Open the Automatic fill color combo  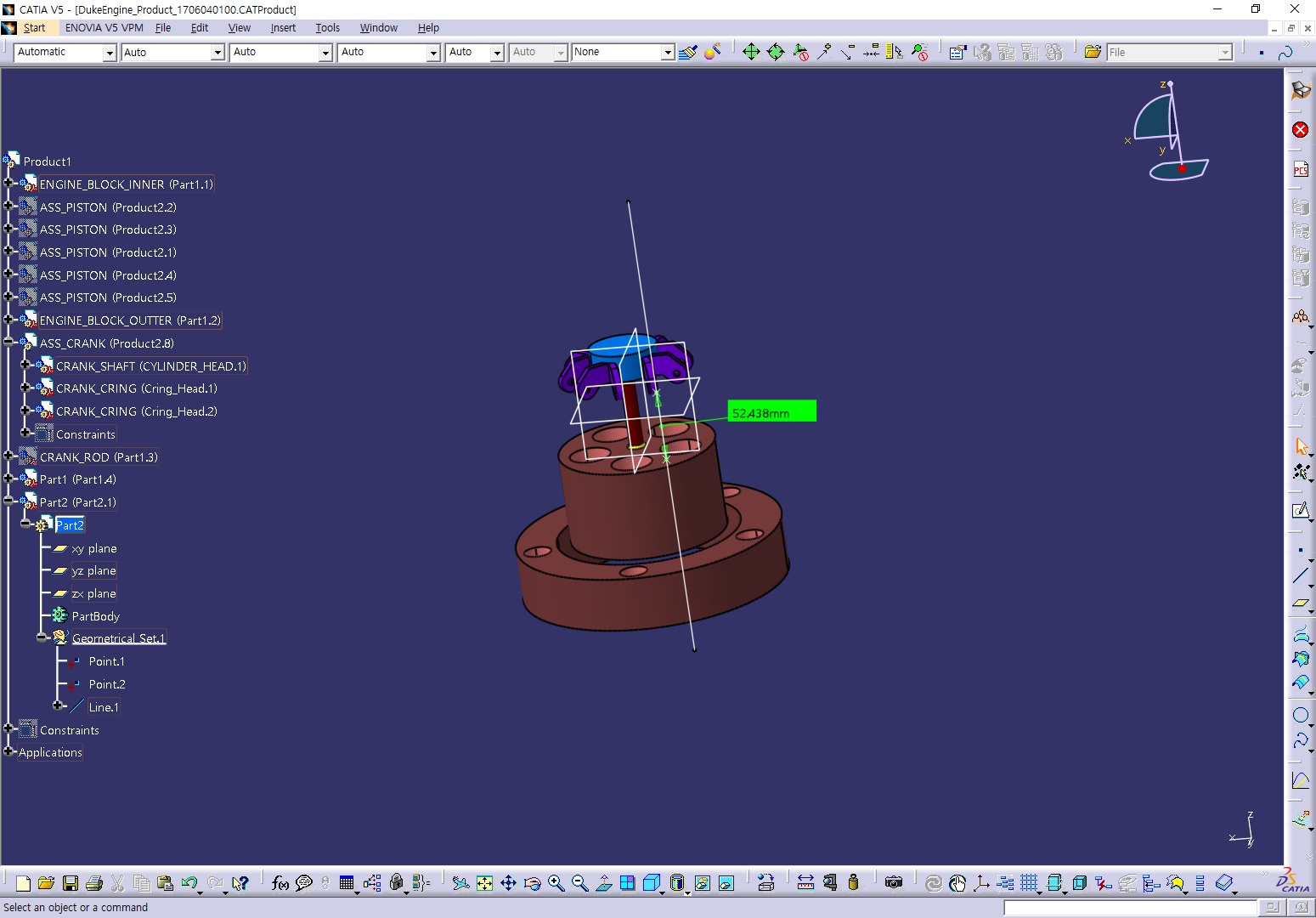(x=109, y=53)
